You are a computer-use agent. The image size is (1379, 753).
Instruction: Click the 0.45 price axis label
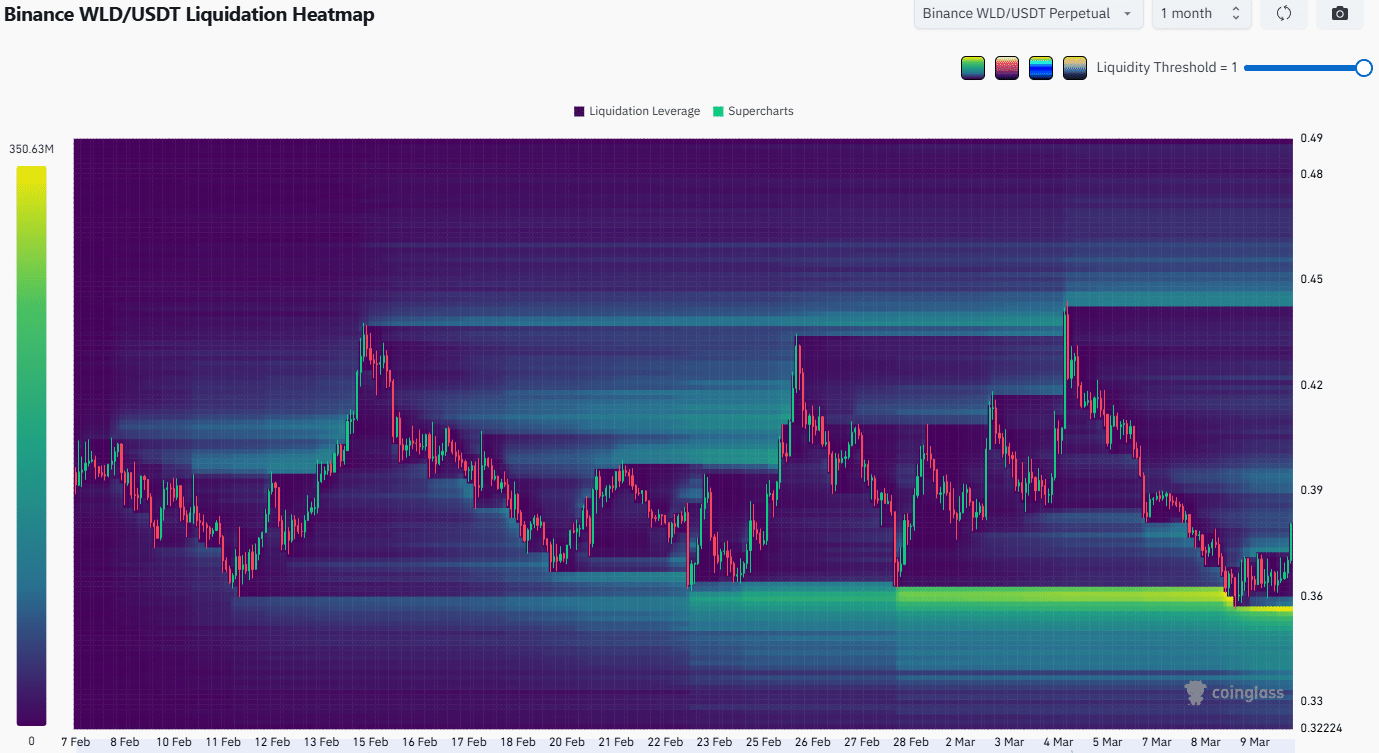pyautogui.click(x=1310, y=279)
